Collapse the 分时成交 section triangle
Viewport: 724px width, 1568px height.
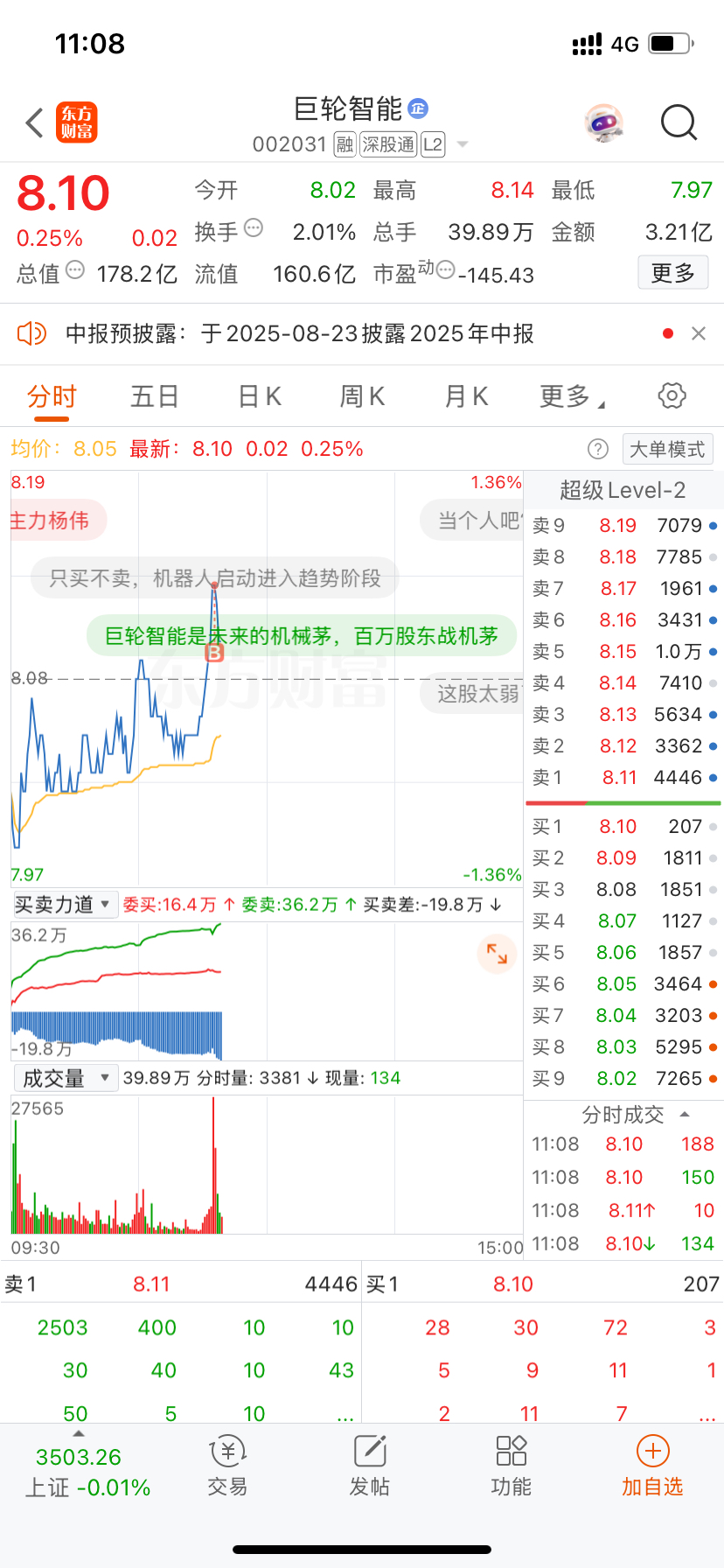point(685,1115)
